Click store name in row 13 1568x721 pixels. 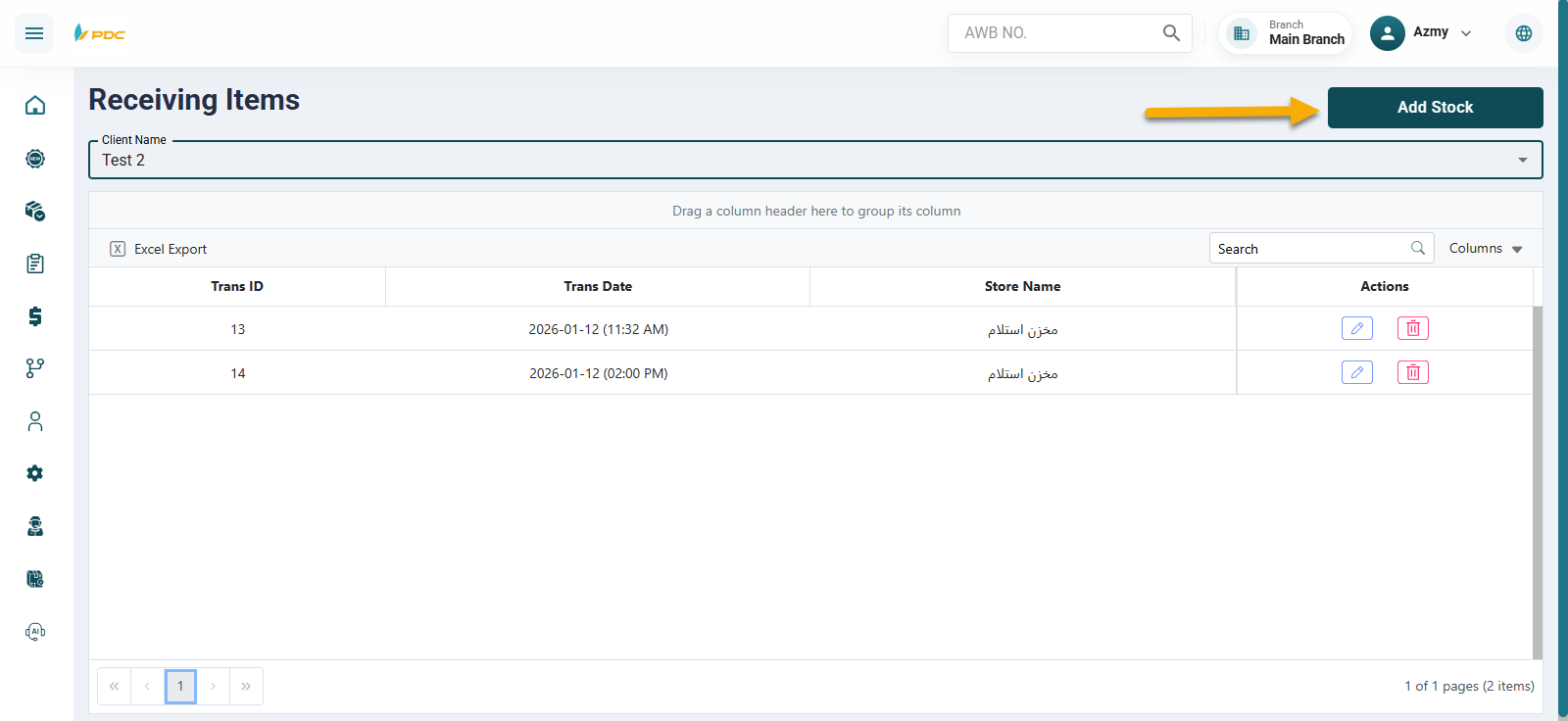click(x=1023, y=330)
